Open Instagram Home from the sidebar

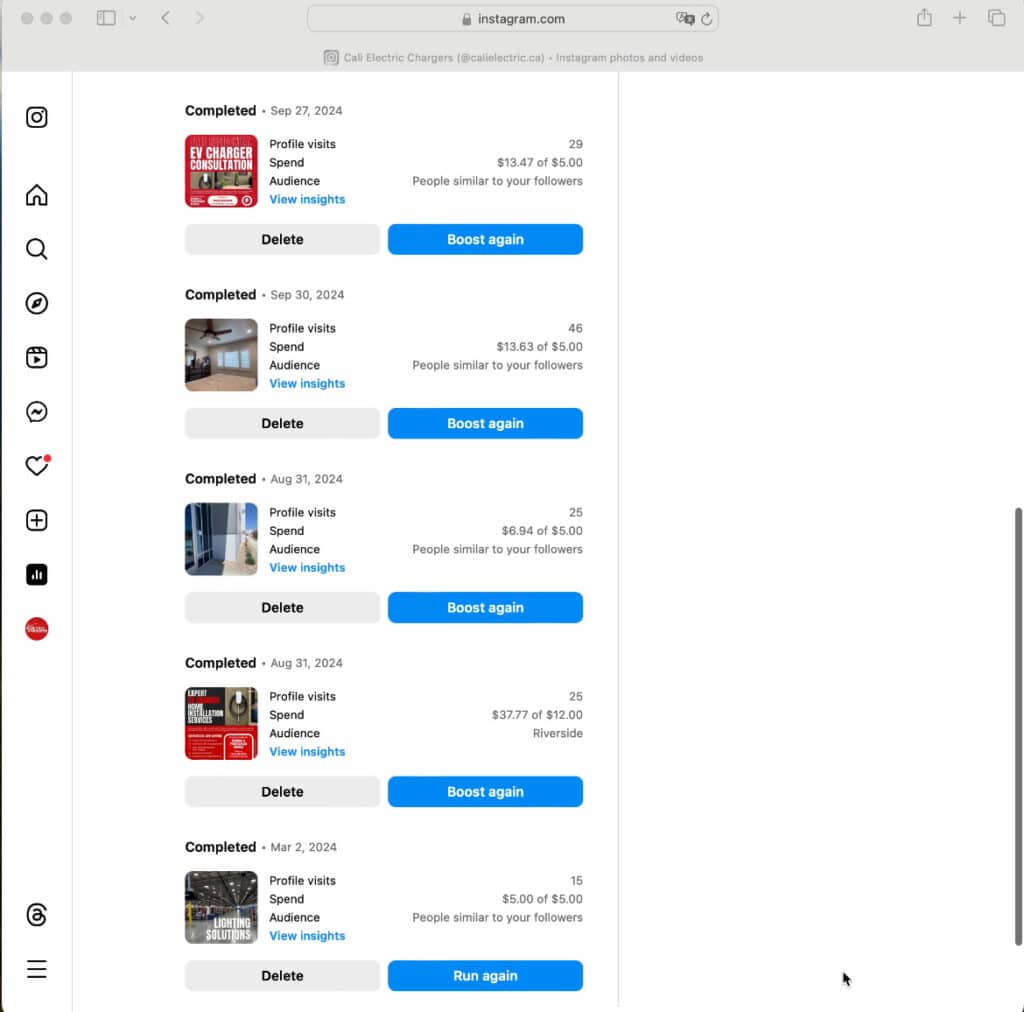pos(37,195)
